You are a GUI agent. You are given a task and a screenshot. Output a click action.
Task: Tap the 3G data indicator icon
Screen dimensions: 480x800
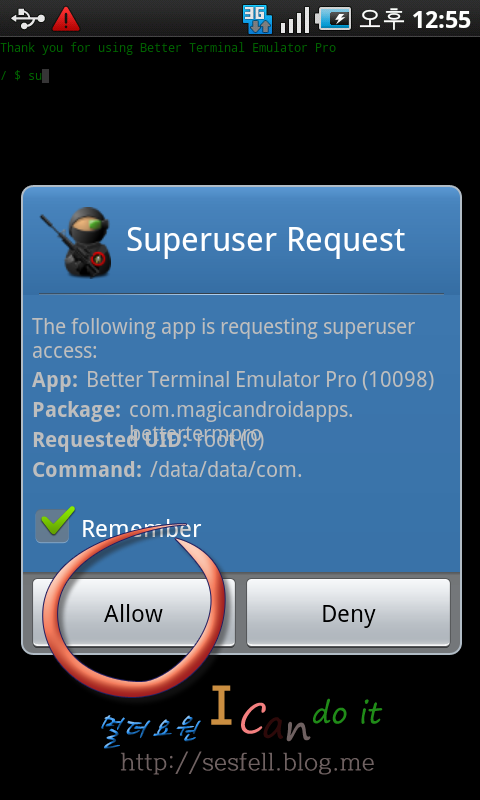click(258, 19)
